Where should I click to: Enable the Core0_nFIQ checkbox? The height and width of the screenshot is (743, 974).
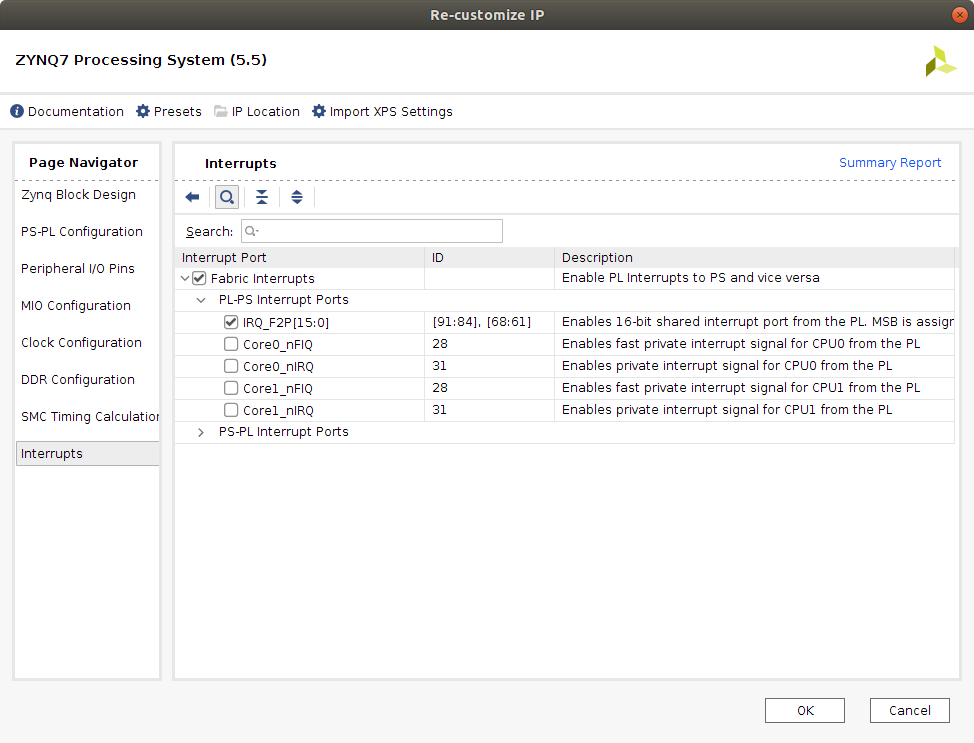pos(230,344)
